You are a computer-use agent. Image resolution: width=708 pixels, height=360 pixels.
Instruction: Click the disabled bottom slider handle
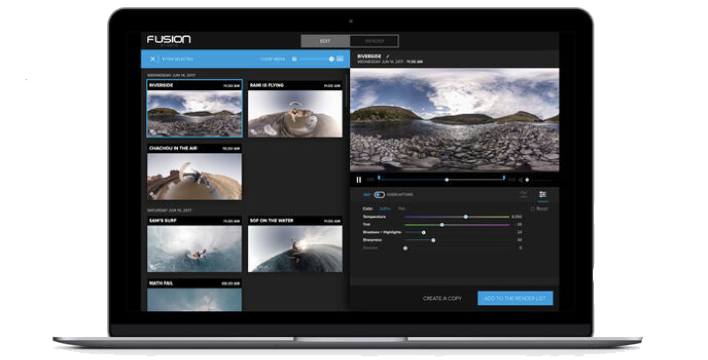405,248
